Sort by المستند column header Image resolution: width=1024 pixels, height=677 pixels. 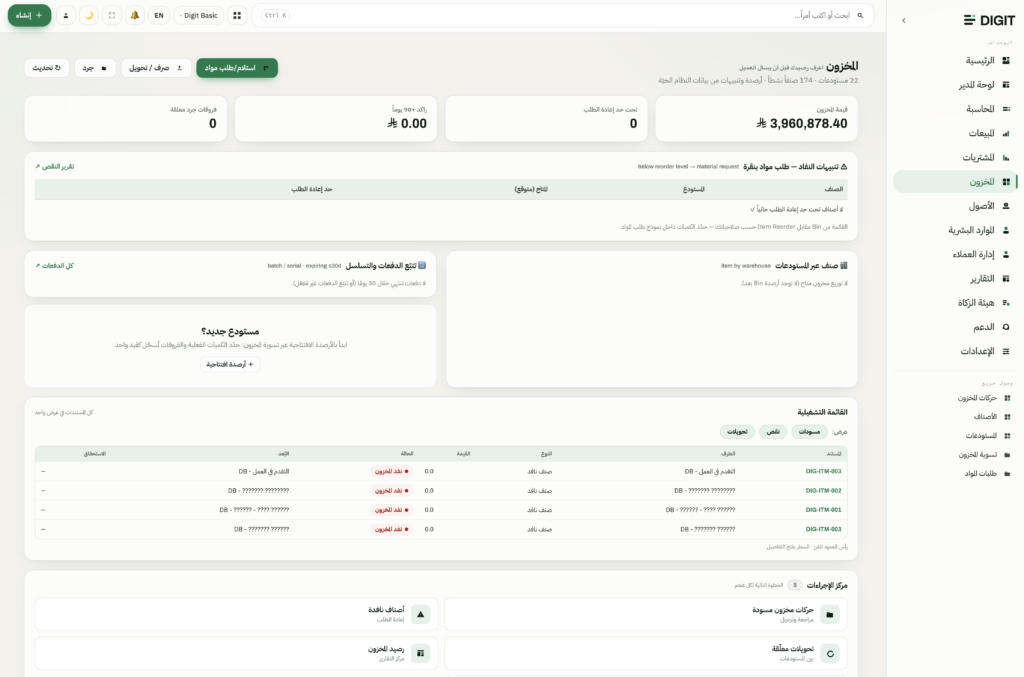(834, 454)
